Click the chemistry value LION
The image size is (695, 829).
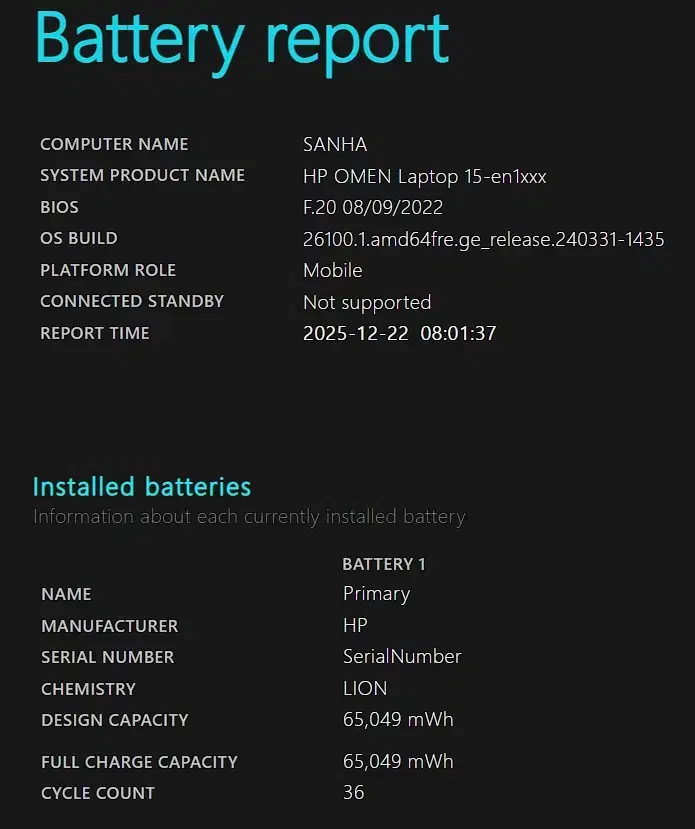coord(365,689)
